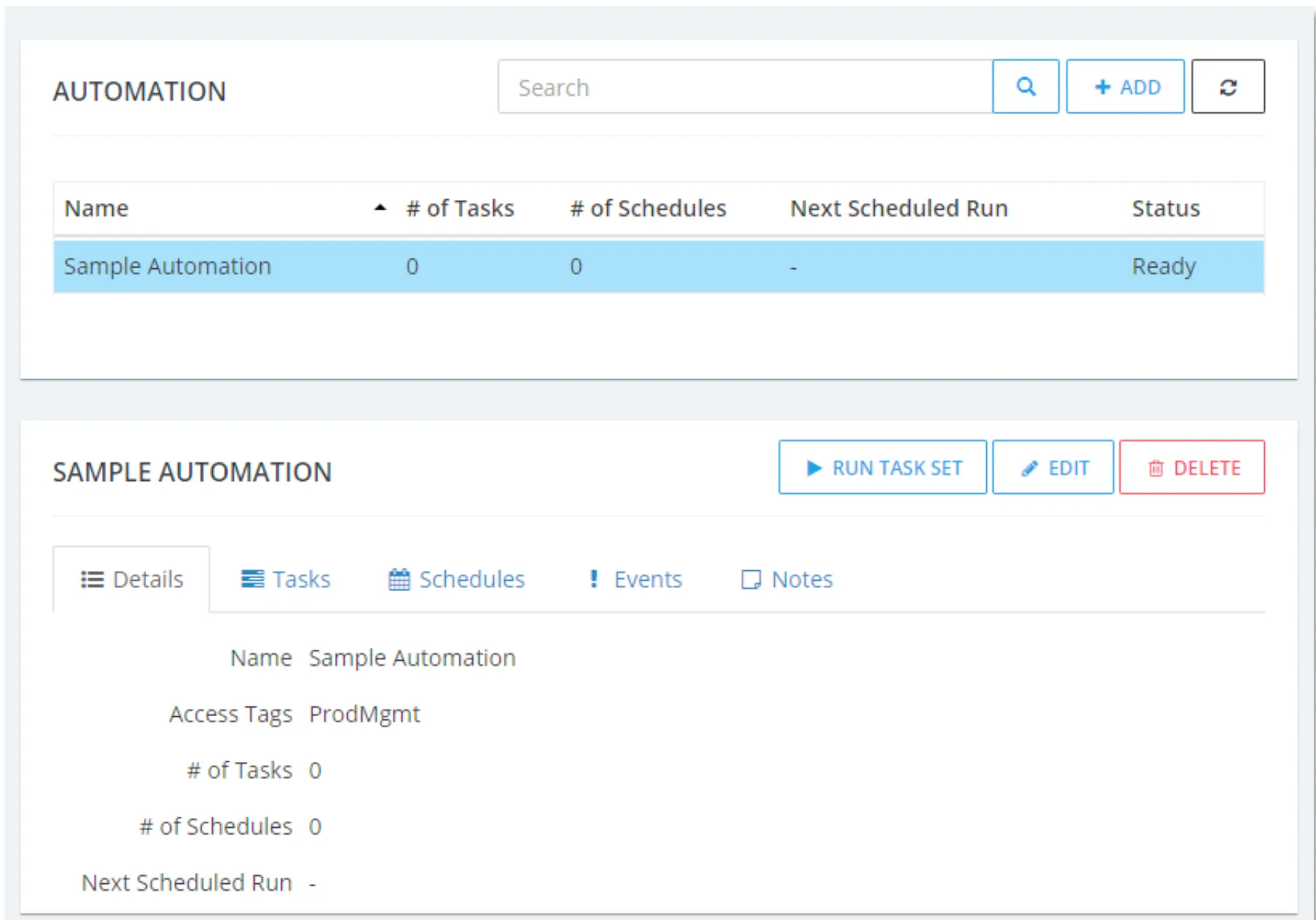Image resolution: width=1316 pixels, height=920 pixels.
Task: Click the Status column header
Action: 1166,208
